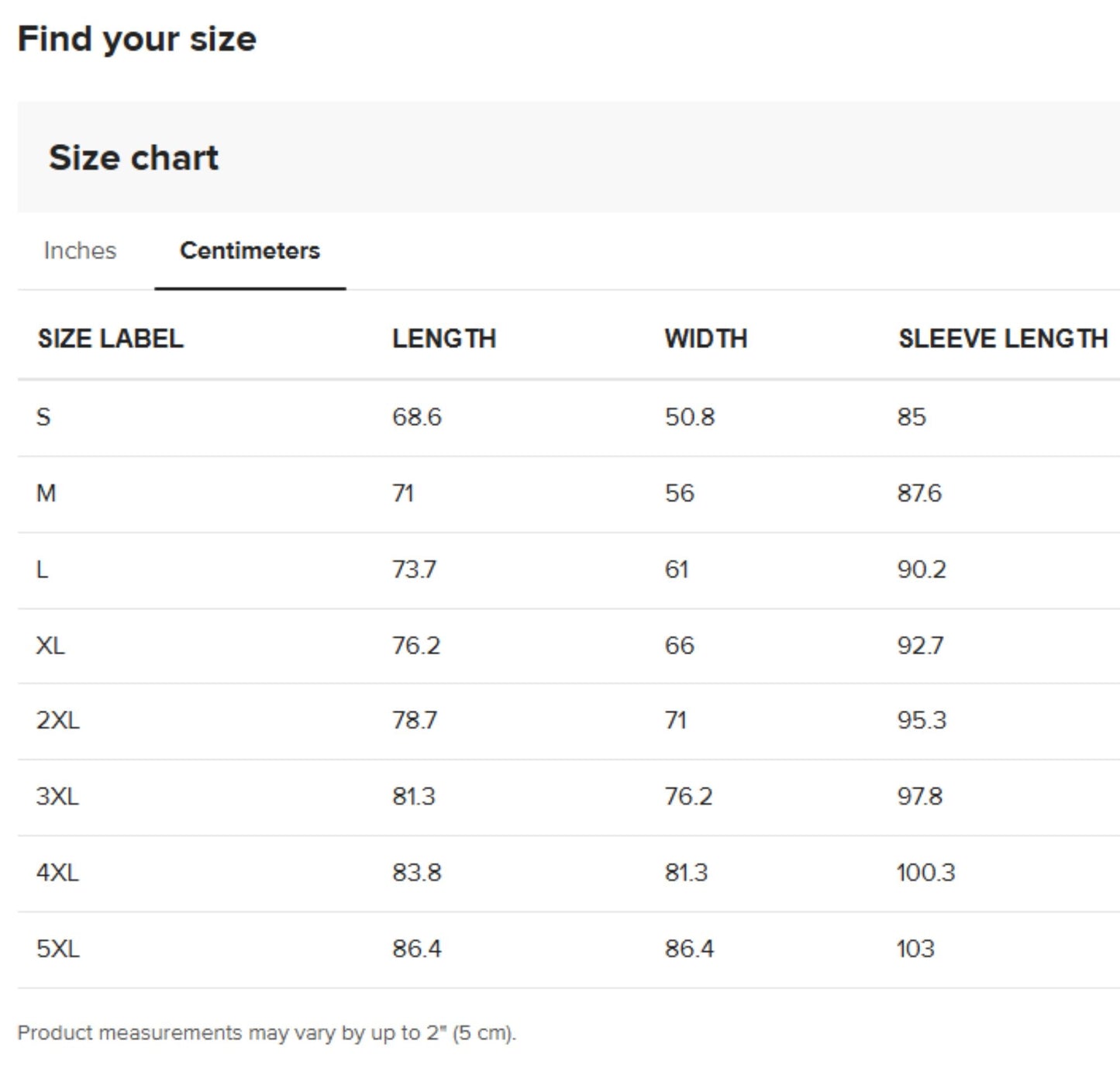Select the M size row label
This screenshot has height=1075, width=1120.
pos(46,494)
